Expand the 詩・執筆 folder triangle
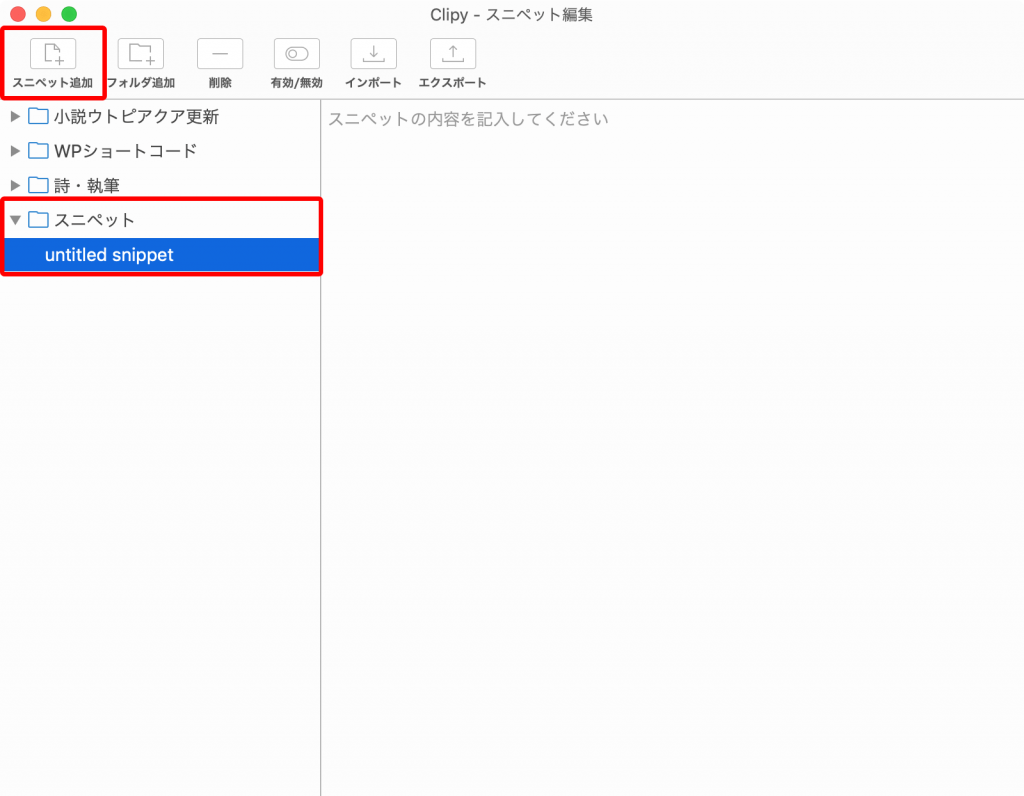The image size is (1024, 796). click(15, 185)
